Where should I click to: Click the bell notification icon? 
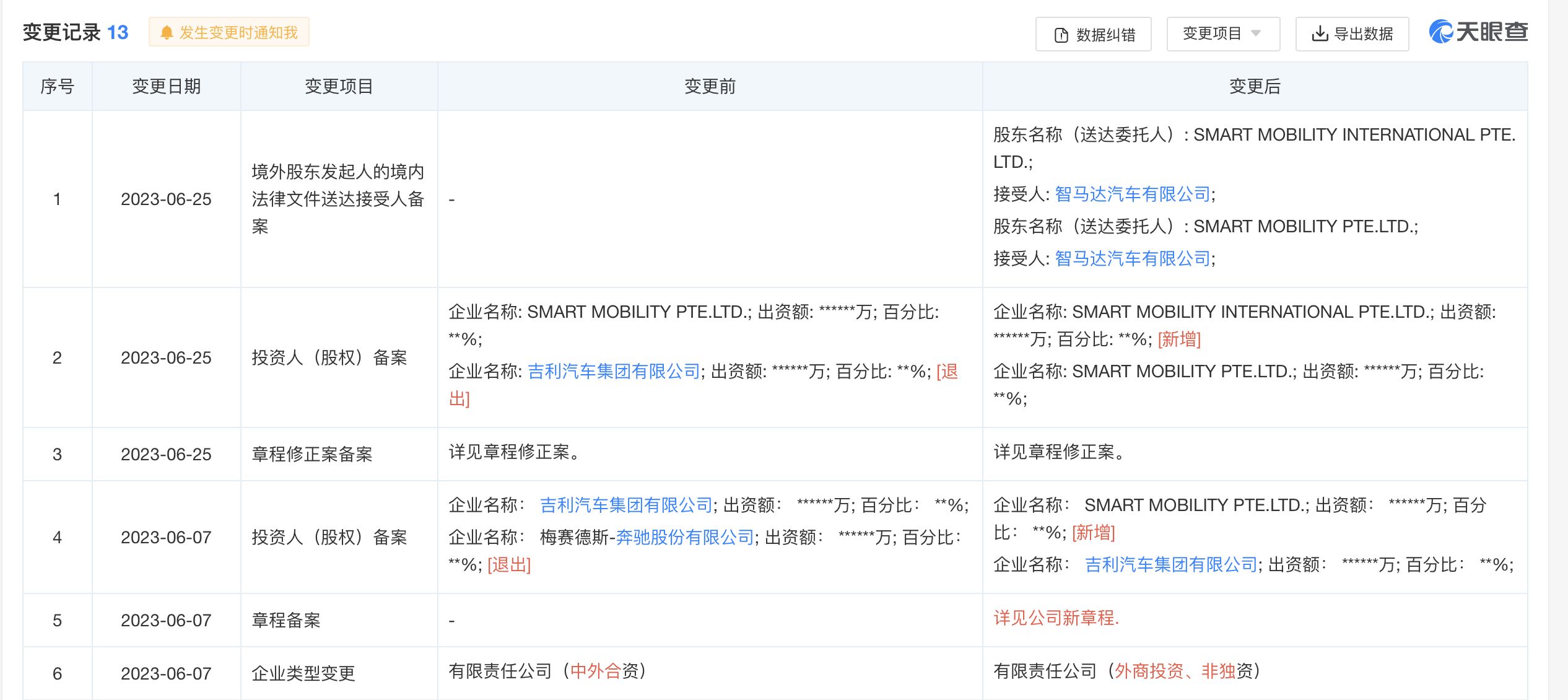(167, 33)
